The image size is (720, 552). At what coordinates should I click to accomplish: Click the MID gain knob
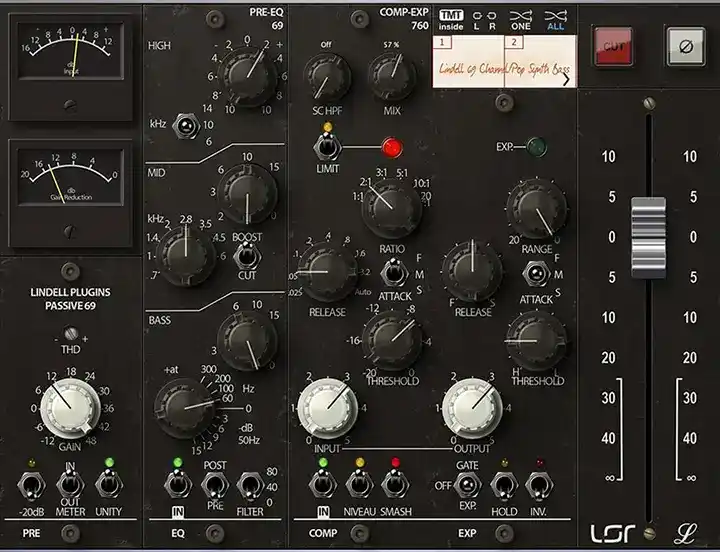point(248,194)
